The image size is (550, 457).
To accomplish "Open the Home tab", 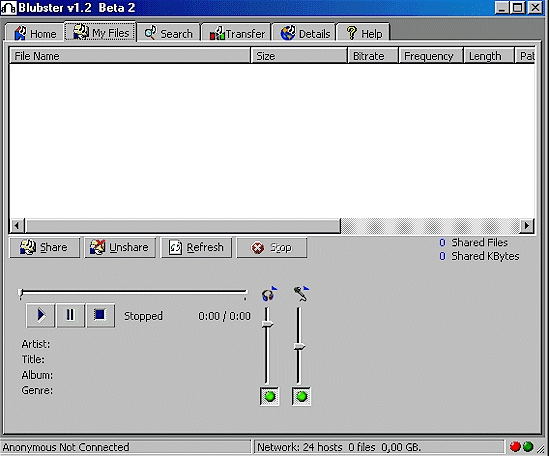I will [35, 33].
